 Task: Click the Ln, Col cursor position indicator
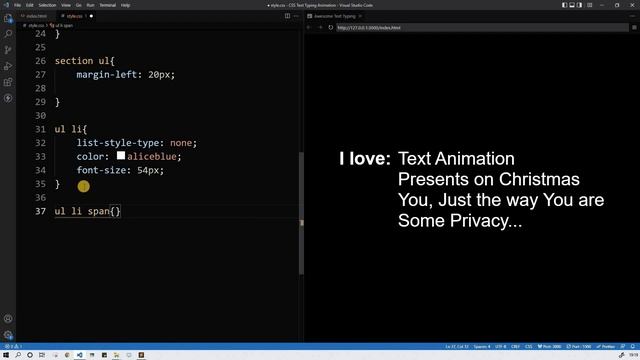pyautogui.click(x=457, y=346)
